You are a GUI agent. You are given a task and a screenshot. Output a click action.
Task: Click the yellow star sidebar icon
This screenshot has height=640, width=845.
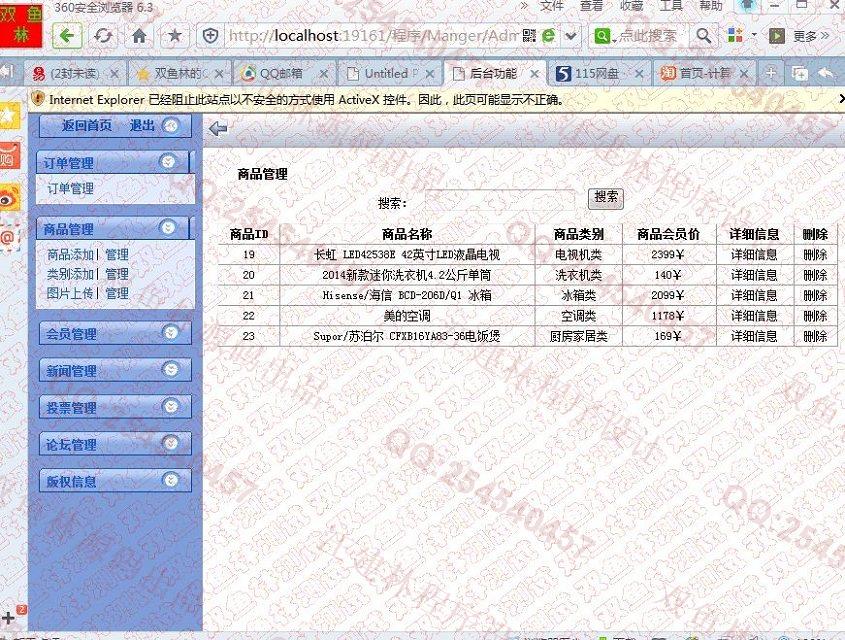tap(10, 116)
